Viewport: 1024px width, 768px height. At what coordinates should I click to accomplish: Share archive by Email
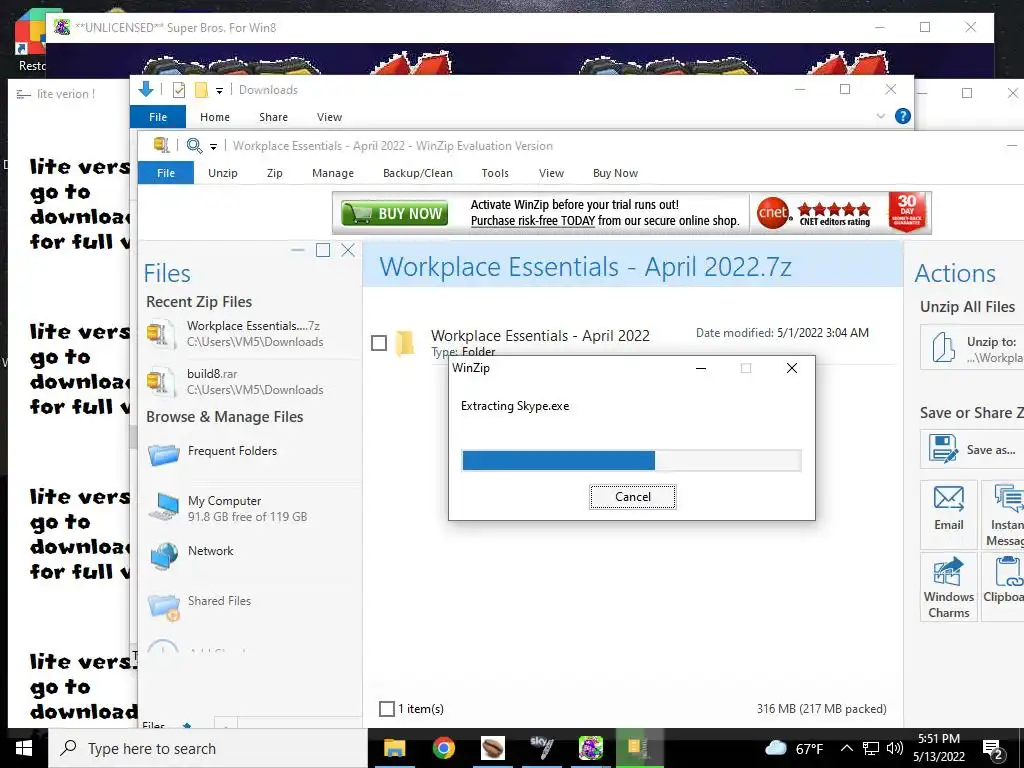(x=948, y=514)
